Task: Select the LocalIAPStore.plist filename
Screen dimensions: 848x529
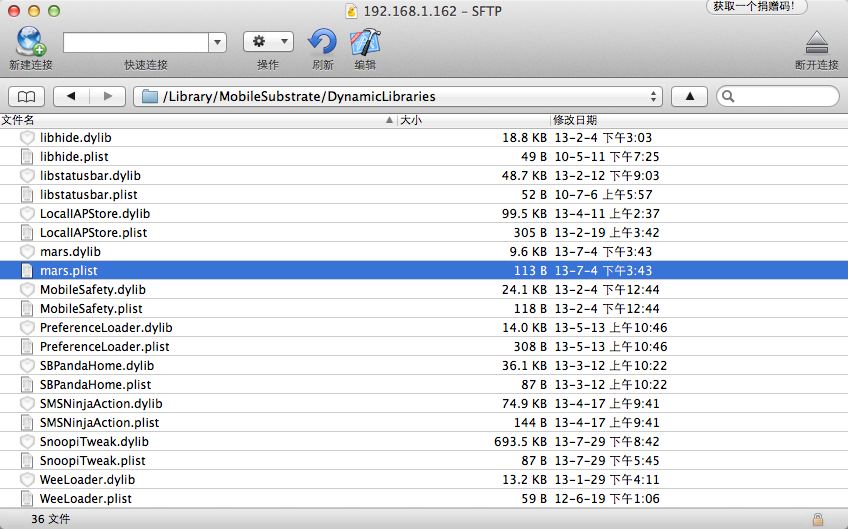Action: [x=93, y=233]
